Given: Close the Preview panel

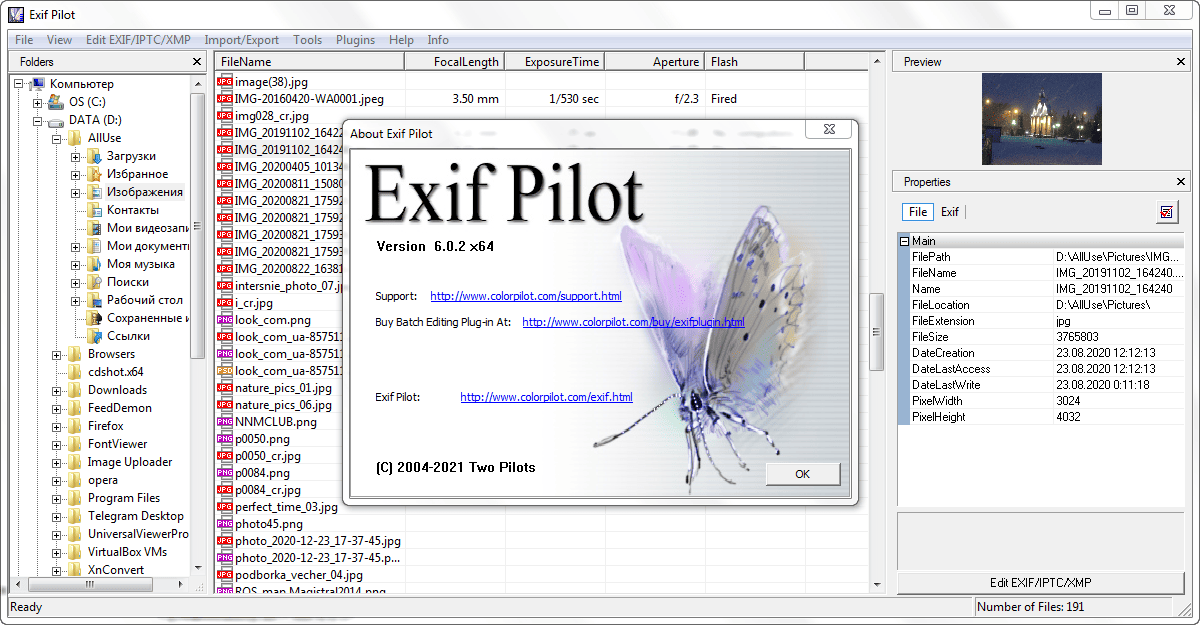Looking at the screenshot, I should [1181, 62].
